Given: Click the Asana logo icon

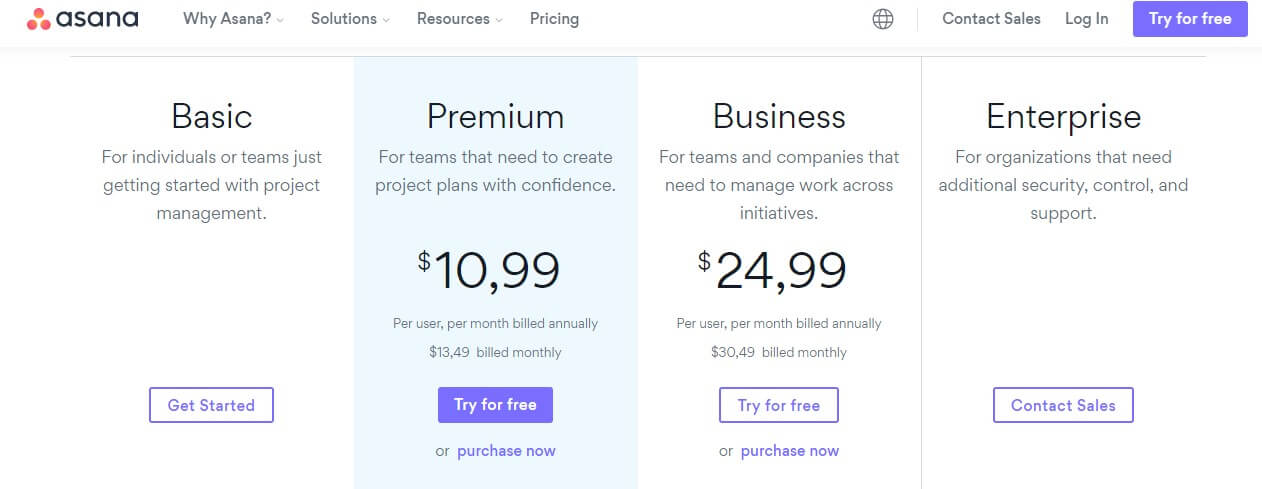Looking at the screenshot, I should tap(38, 19).
